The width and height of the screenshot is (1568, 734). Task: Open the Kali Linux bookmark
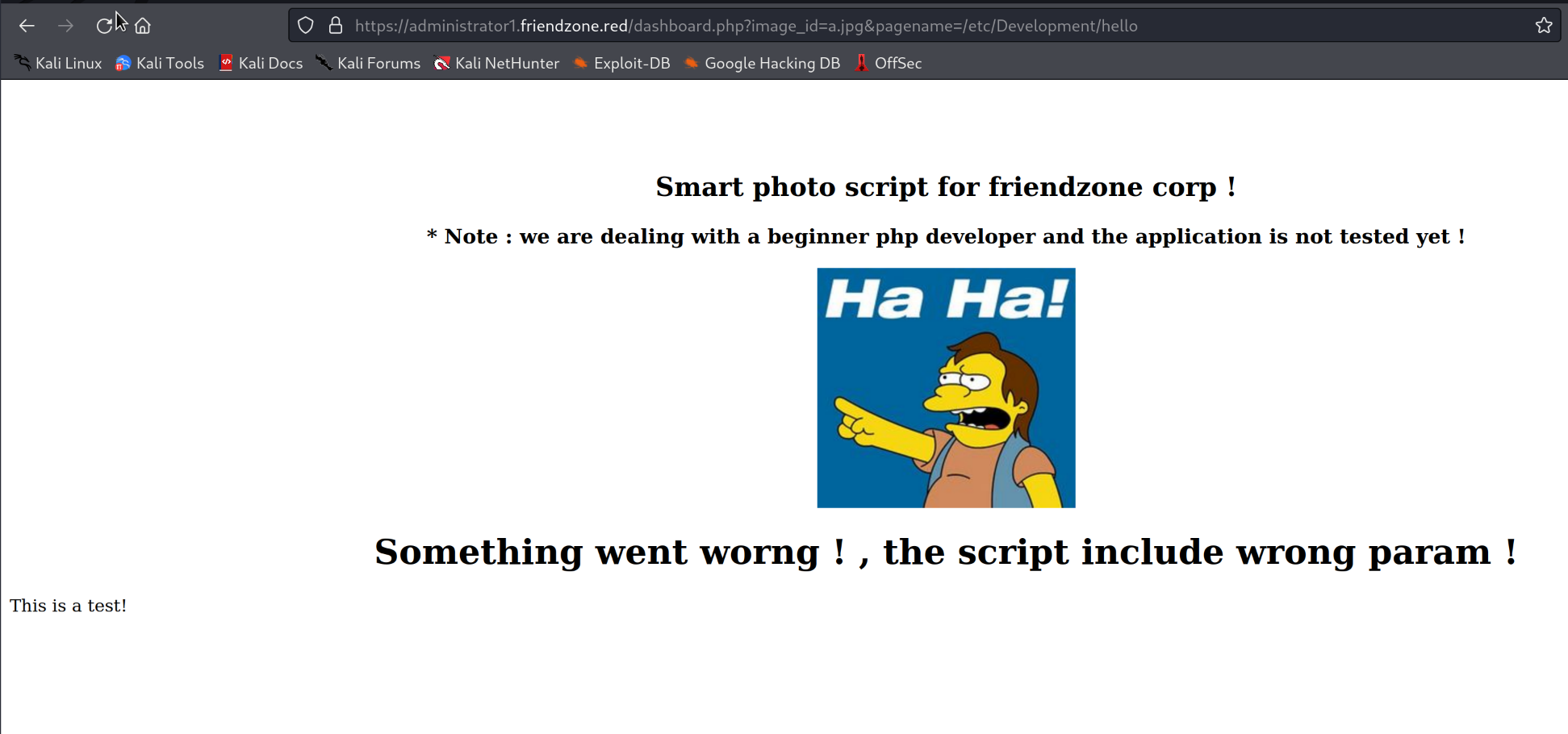coord(58,63)
